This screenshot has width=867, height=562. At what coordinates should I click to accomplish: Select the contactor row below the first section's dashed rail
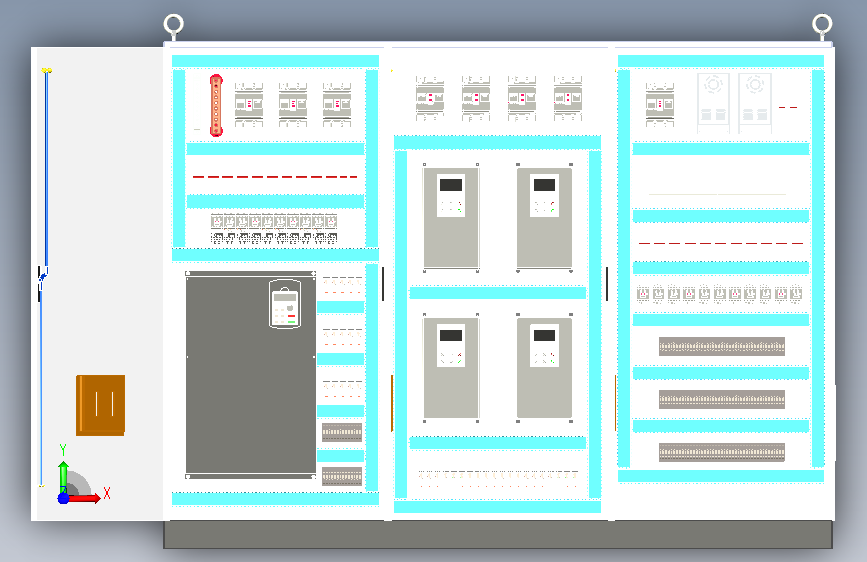[274, 229]
